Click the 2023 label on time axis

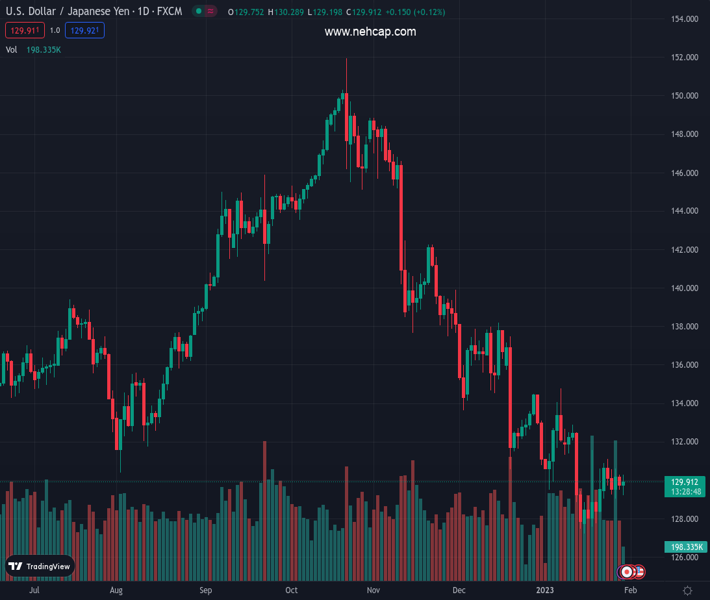[543, 590]
